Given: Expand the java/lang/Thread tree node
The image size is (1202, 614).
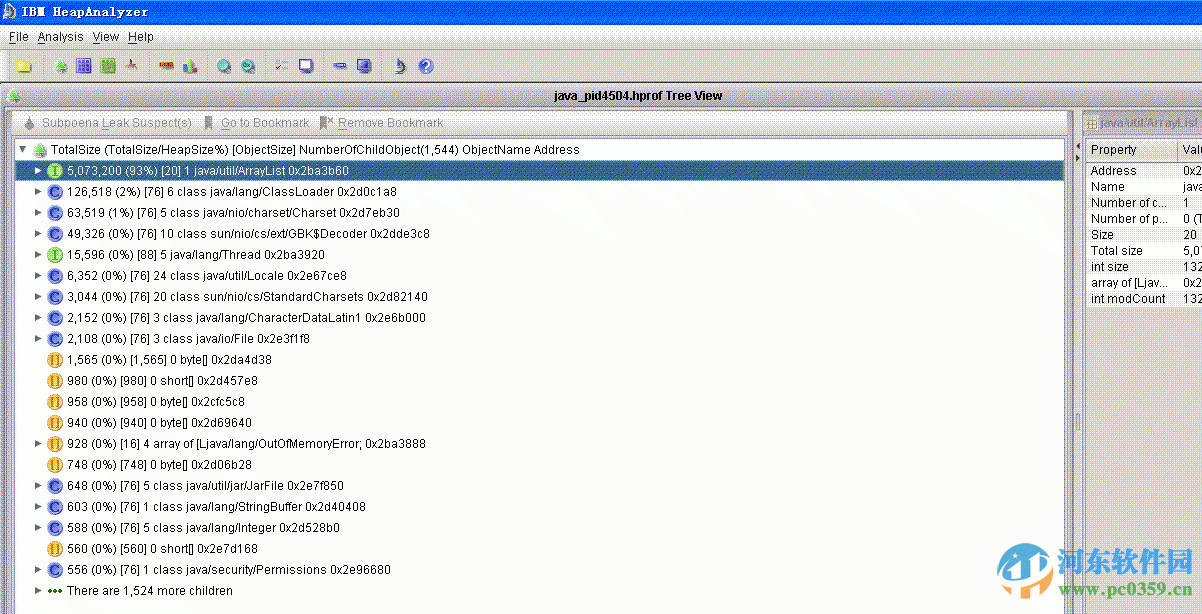Looking at the screenshot, I should (x=36, y=254).
